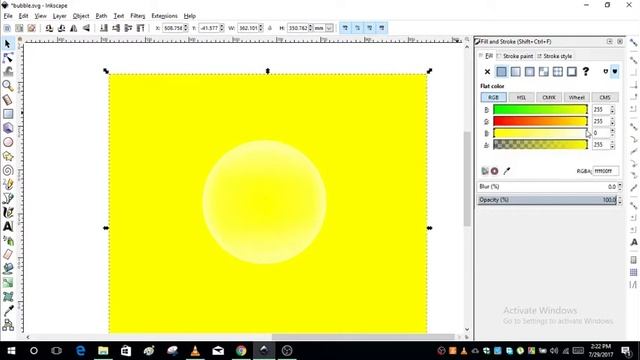Switch to Wheel color mode
This screenshot has width=640, height=360.
click(577, 98)
